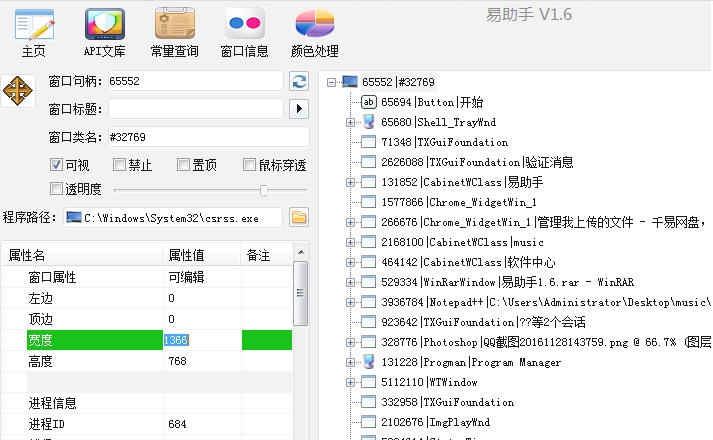Click the property list vertical scrollbar thumb
The image size is (713, 440).
[x=300, y=293]
